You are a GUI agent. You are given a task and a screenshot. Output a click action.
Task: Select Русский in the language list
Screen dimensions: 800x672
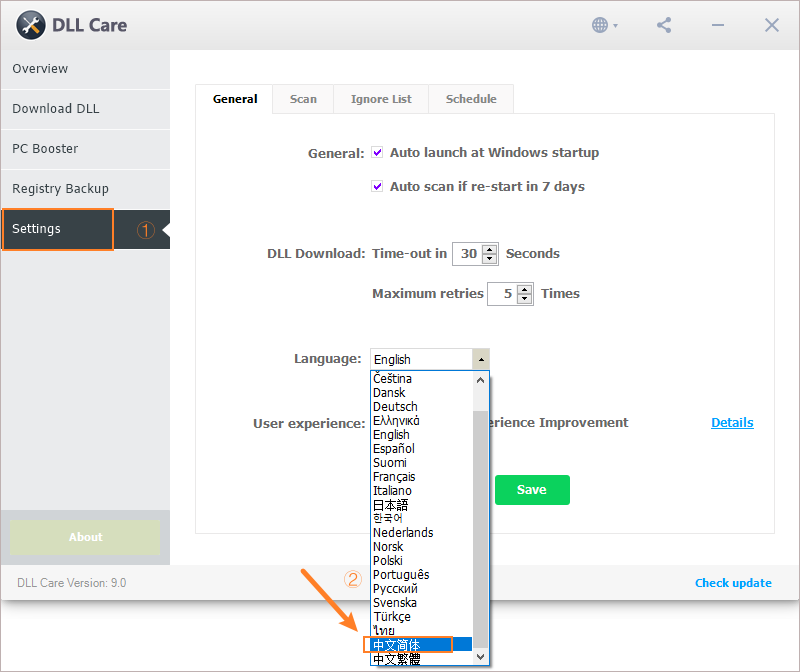pyautogui.click(x=421, y=589)
